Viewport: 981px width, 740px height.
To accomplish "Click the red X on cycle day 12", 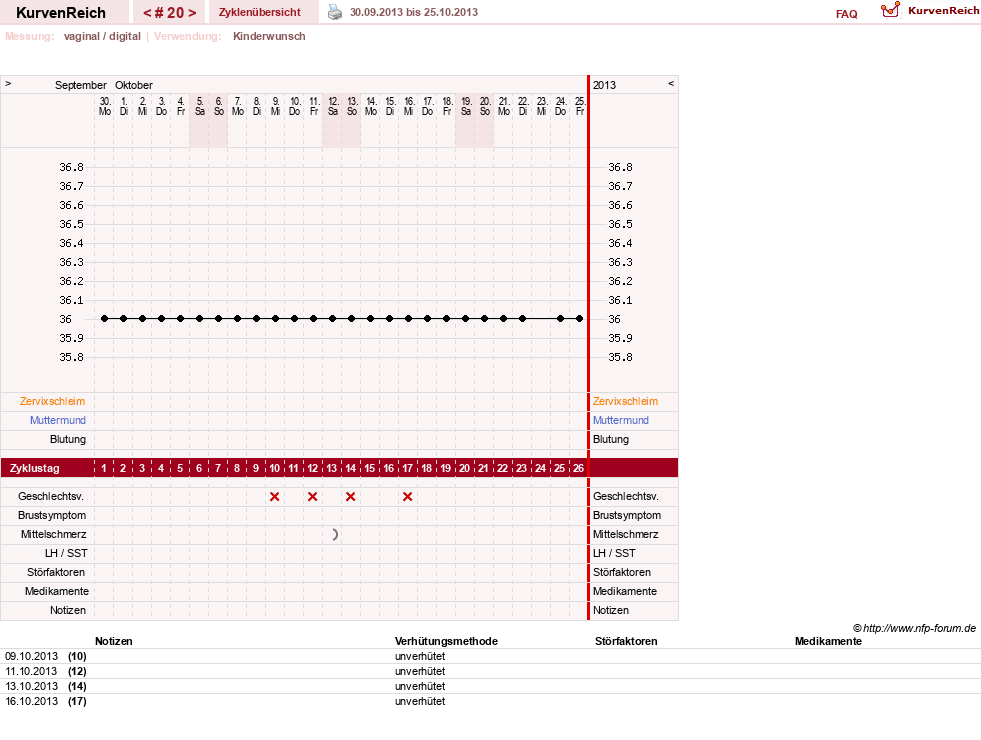I will coord(312,497).
